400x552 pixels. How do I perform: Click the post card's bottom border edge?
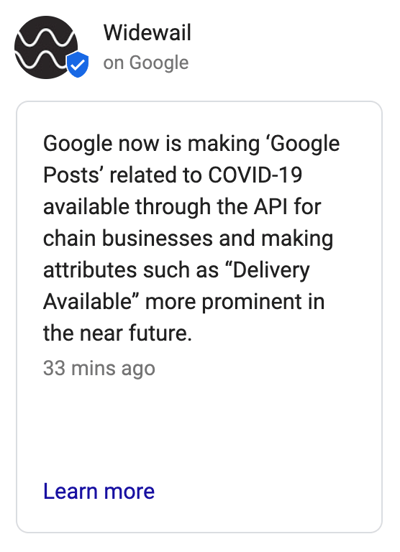pos(199,532)
